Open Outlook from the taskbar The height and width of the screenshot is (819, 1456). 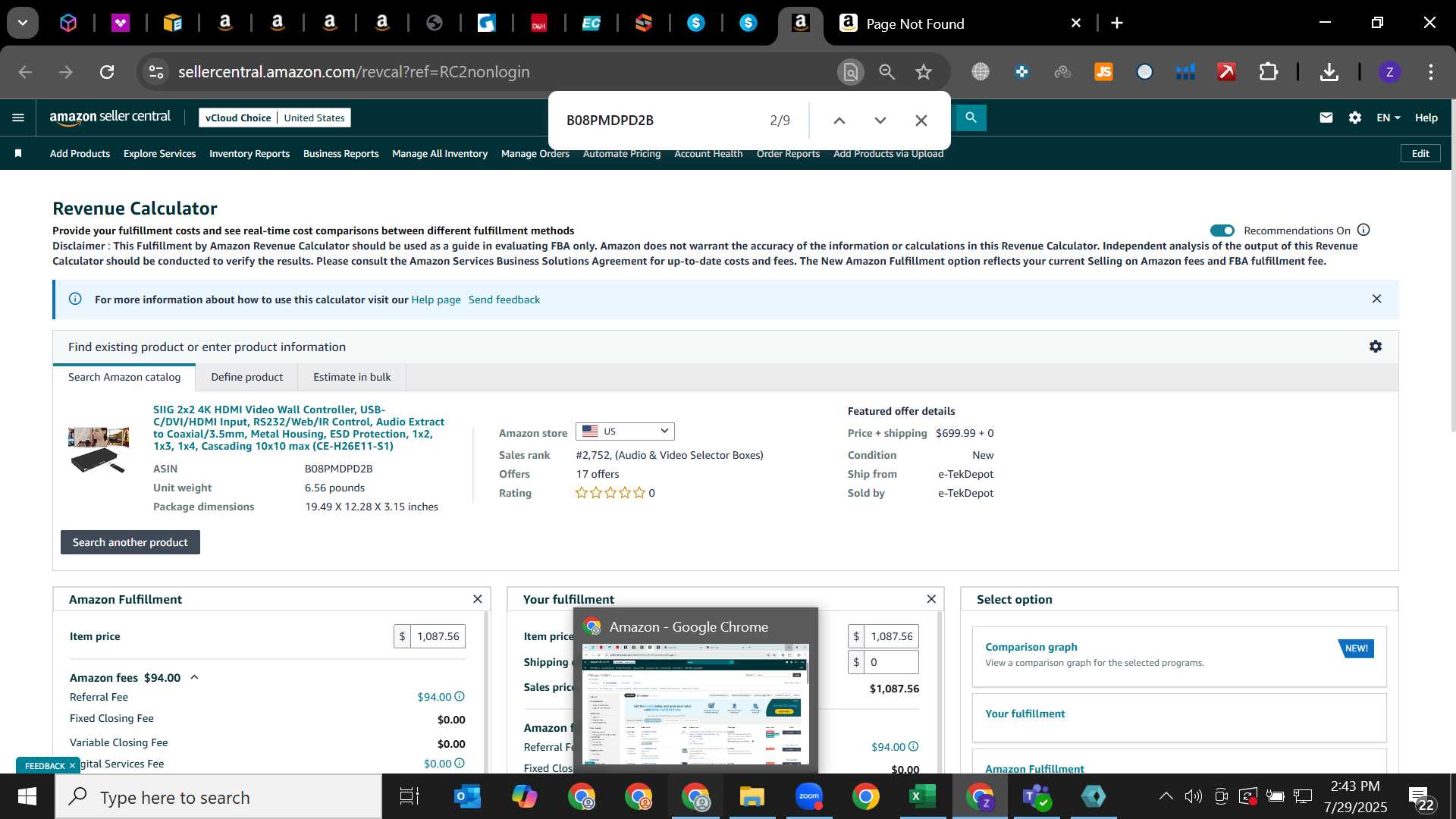467,797
